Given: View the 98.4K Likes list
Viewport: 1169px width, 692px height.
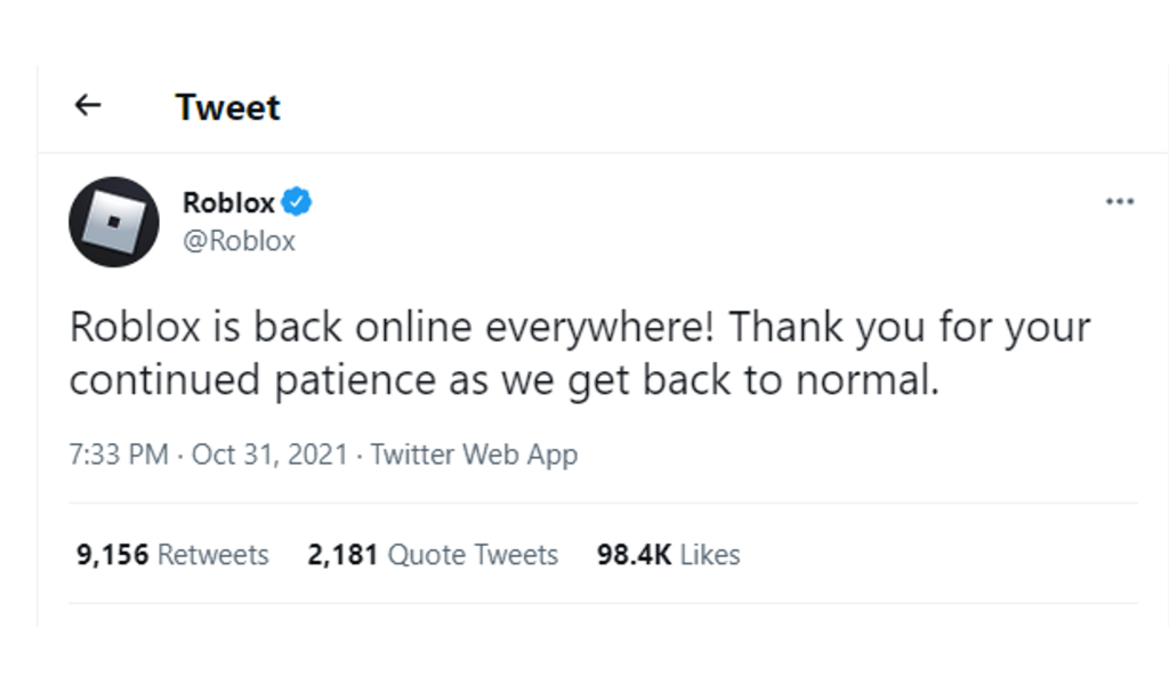Looking at the screenshot, I should (668, 554).
